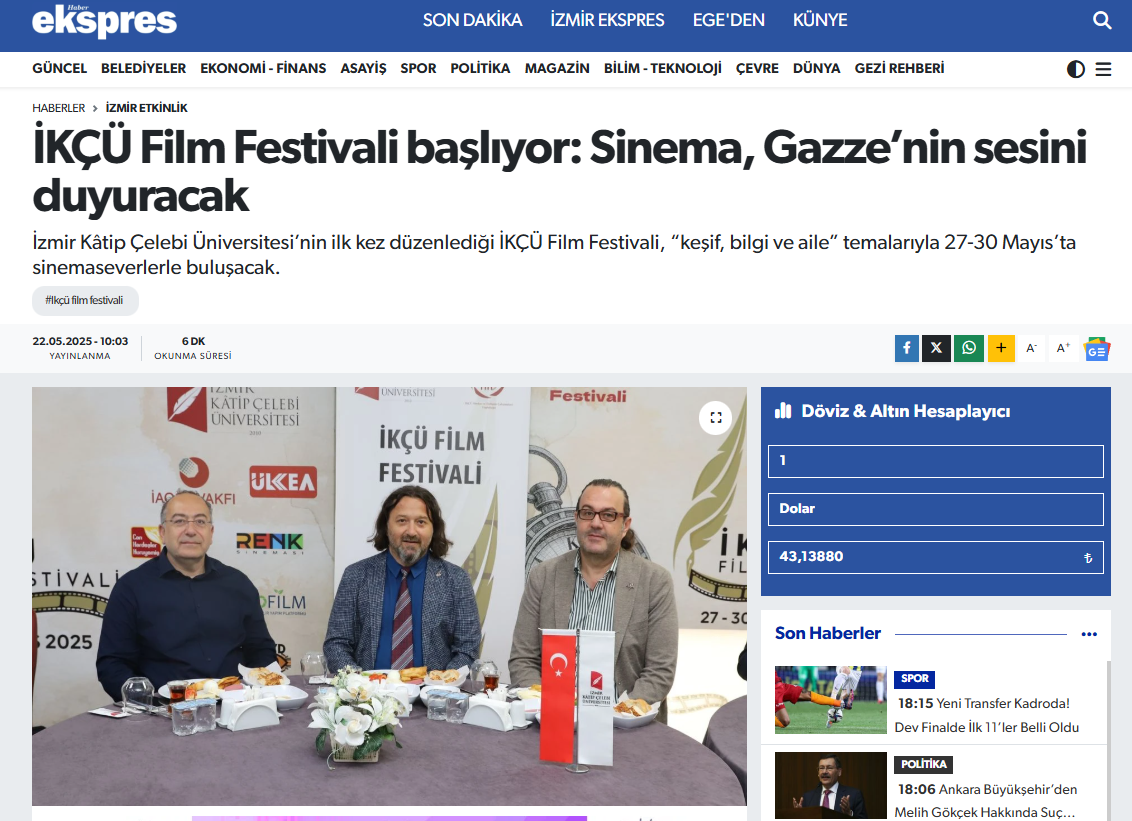Screen dimensions: 1132x821
Task: Click the currency amount input field
Action: (936, 461)
